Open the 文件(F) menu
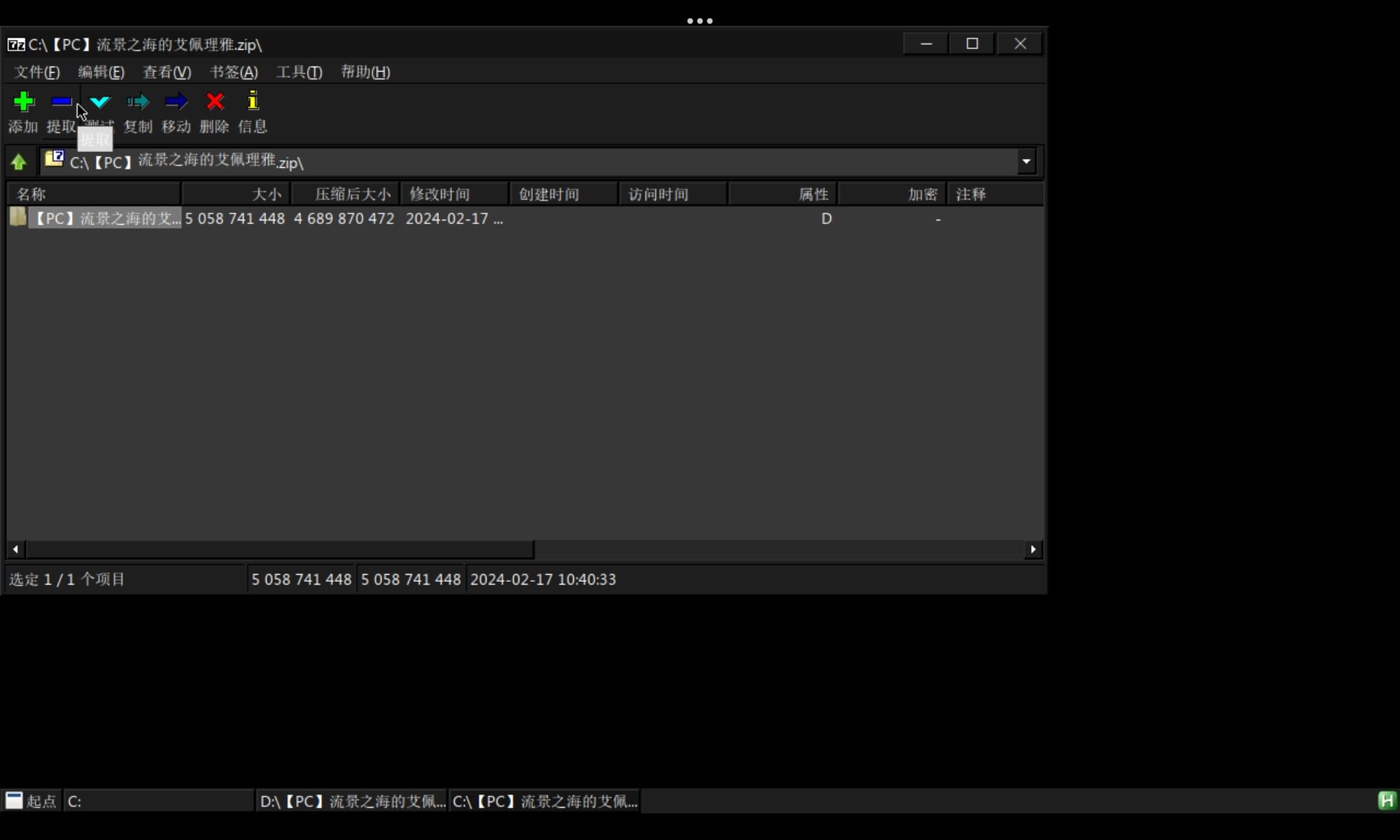 click(37, 72)
